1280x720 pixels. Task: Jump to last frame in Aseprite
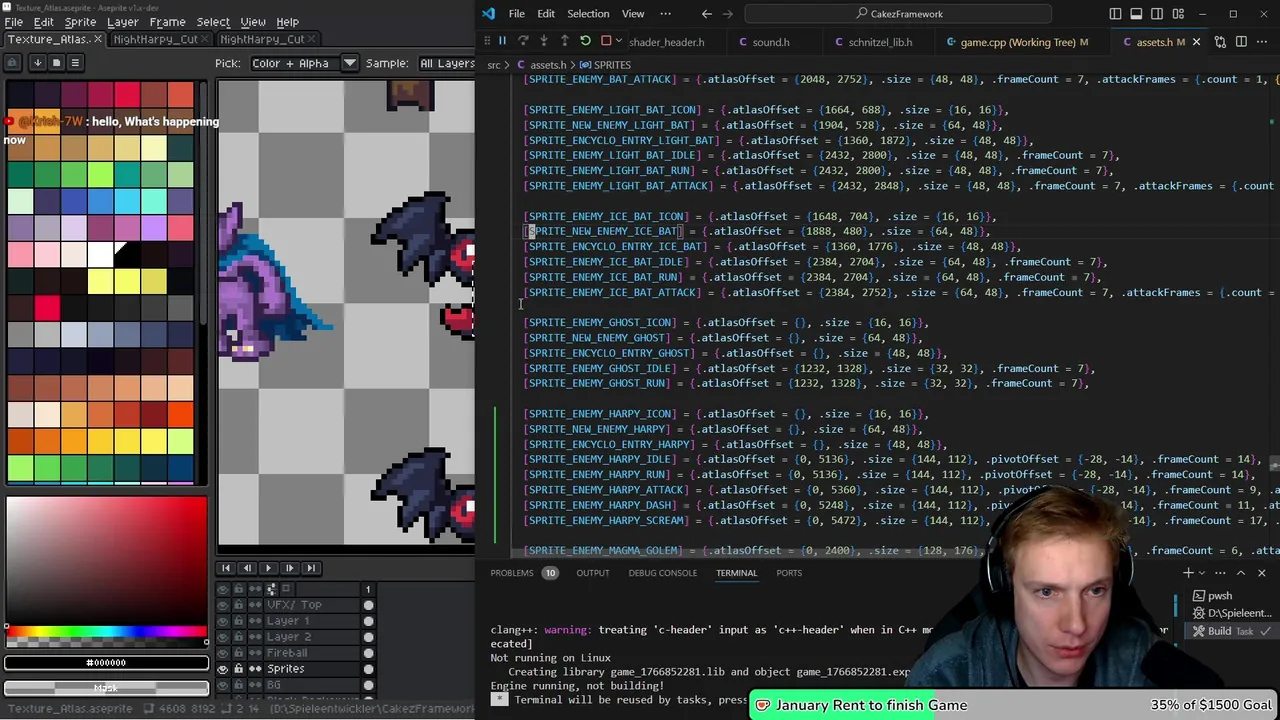pyautogui.click(x=311, y=568)
